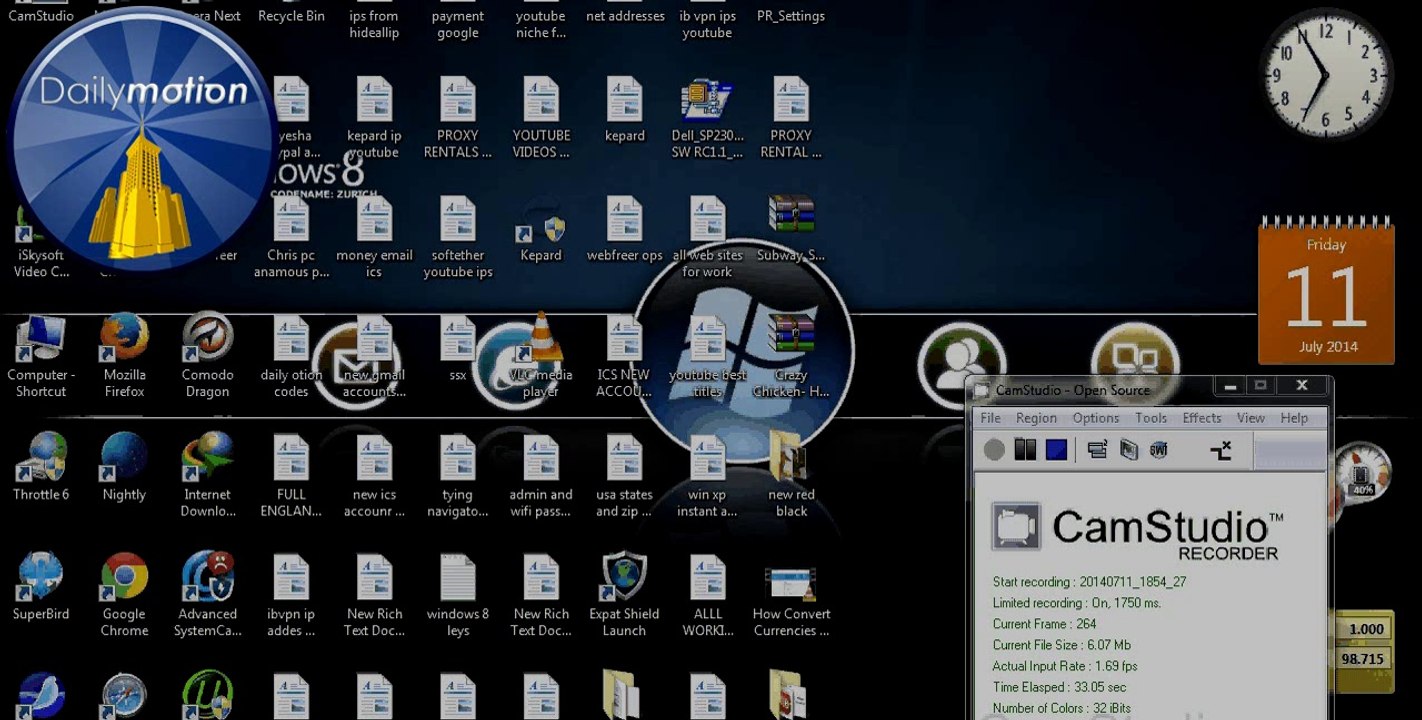Click the 98.715 value in currency gadget

(1362, 659)
